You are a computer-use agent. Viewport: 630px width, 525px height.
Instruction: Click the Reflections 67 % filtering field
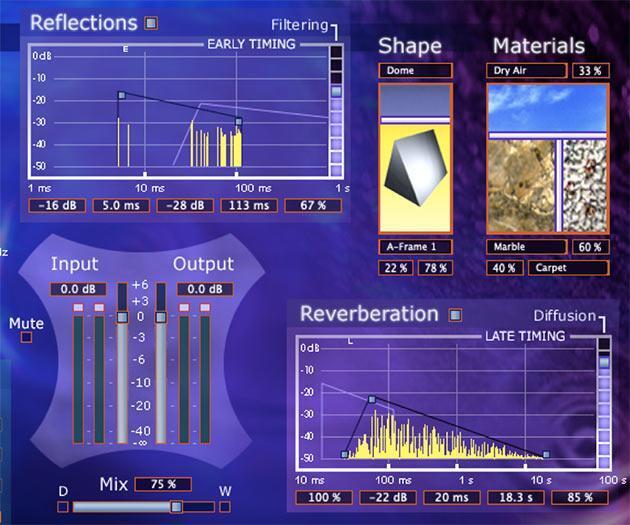coord(313,206)
